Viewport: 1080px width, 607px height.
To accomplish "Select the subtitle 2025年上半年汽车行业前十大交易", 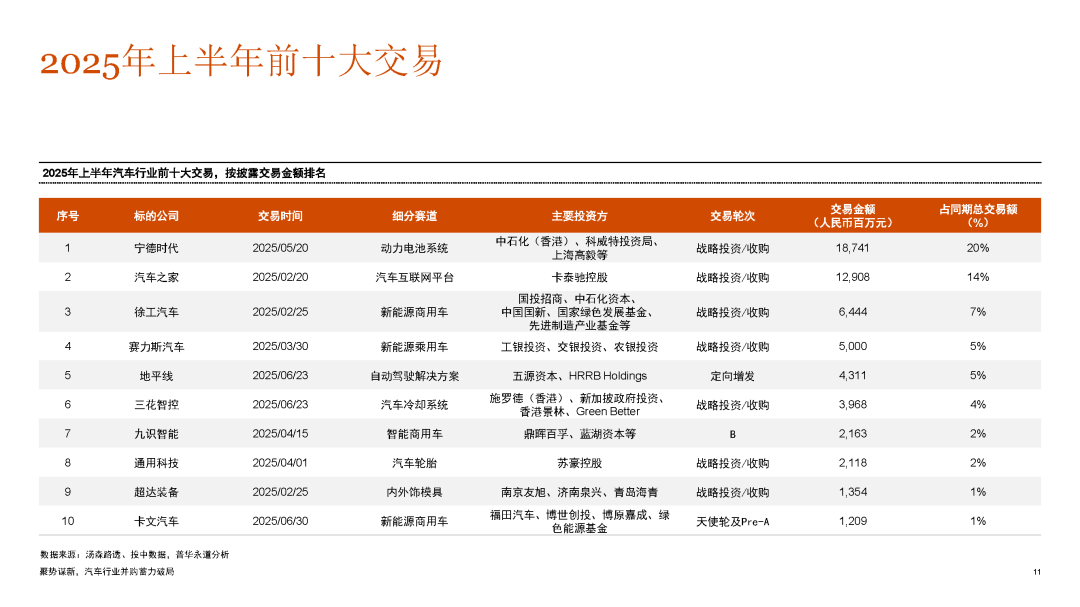I will pyautogui.click(x=127, y=173).
